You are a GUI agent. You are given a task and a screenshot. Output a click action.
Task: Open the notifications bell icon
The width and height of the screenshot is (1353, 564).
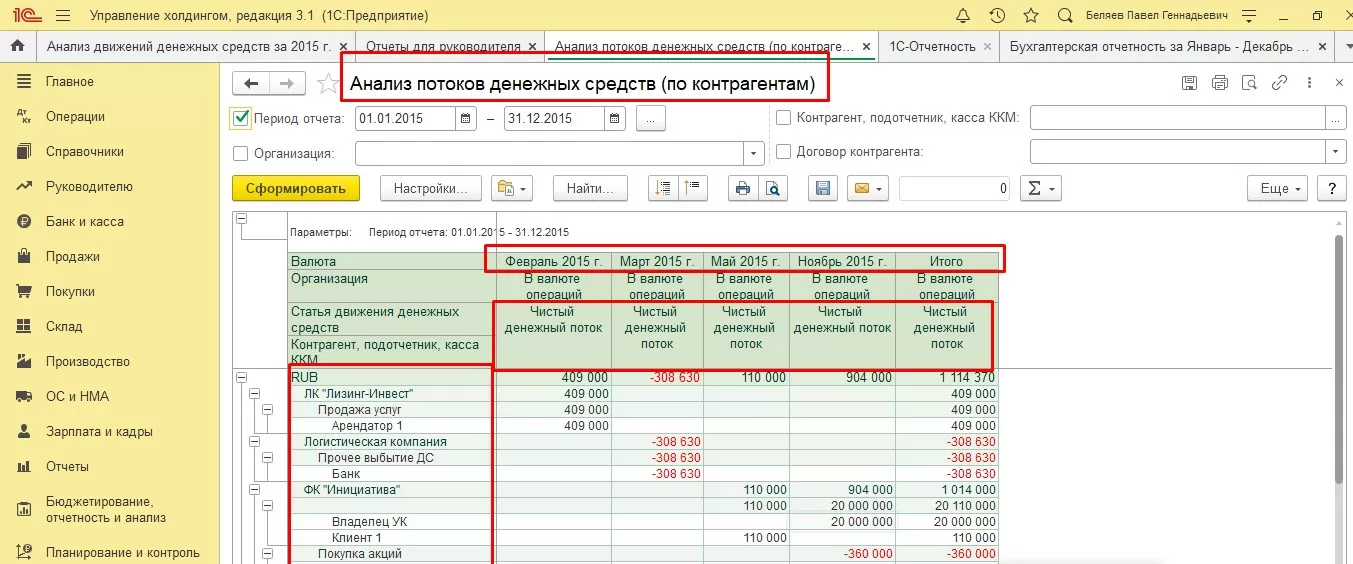coord(963,16)
